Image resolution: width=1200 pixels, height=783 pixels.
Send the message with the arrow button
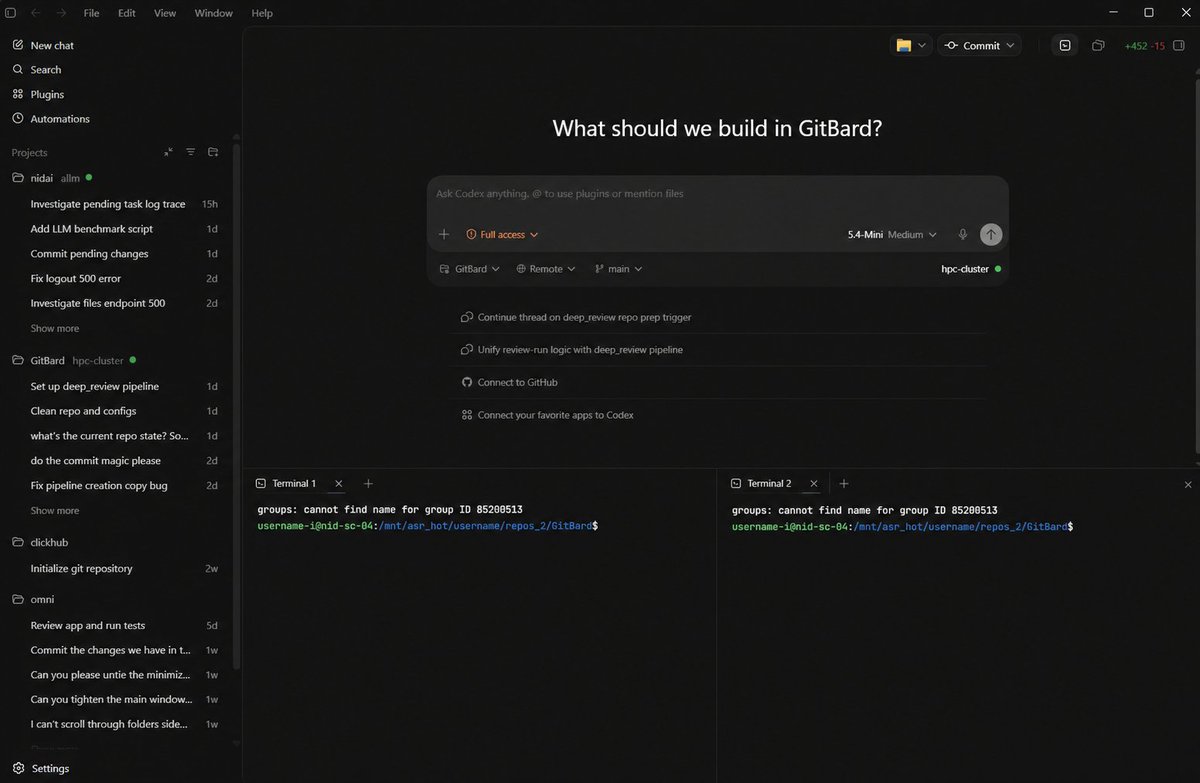coord(991,234)
